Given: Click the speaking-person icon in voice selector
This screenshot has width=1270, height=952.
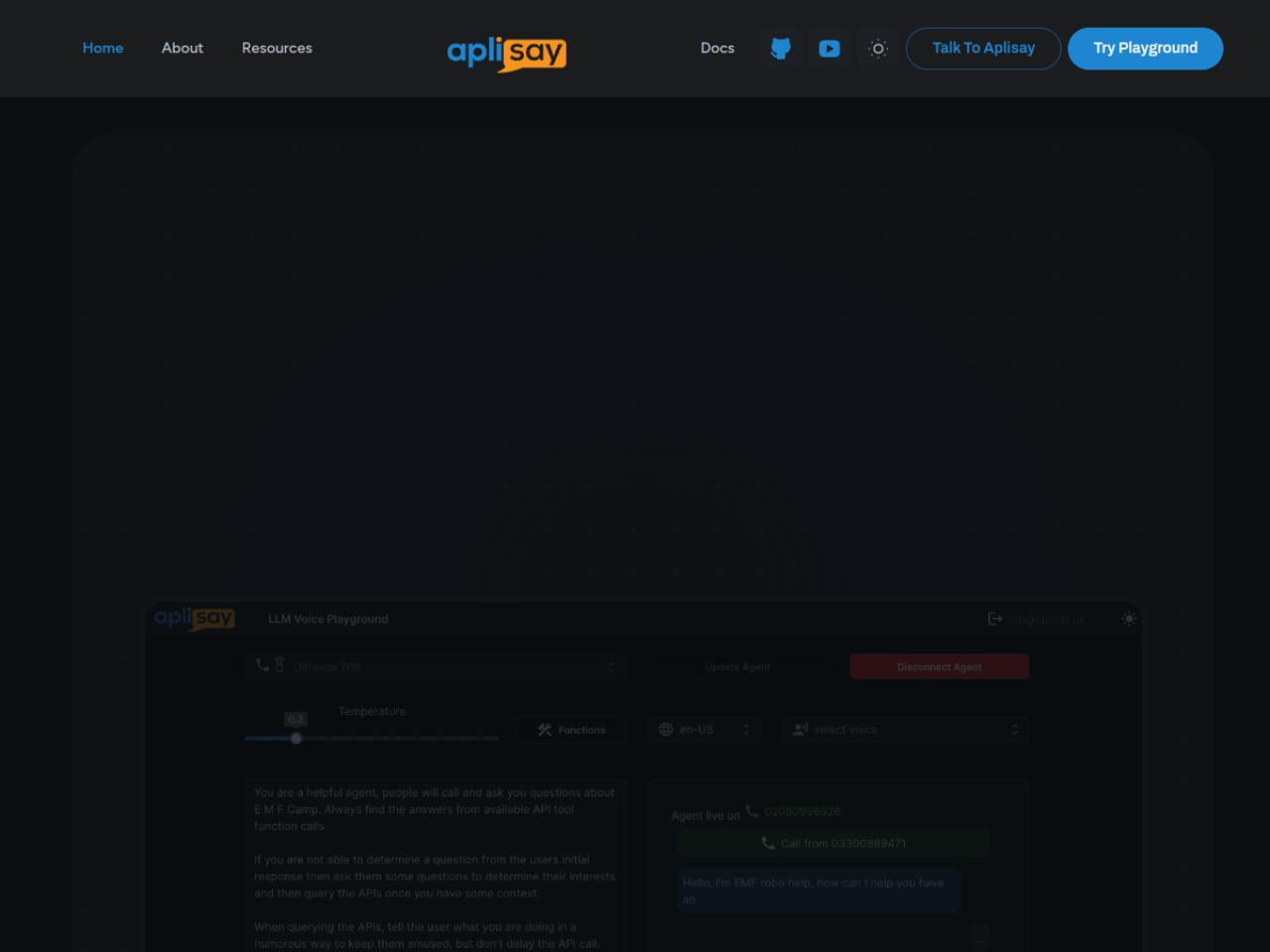Looking at the screenshot, I should pos(801,729).
